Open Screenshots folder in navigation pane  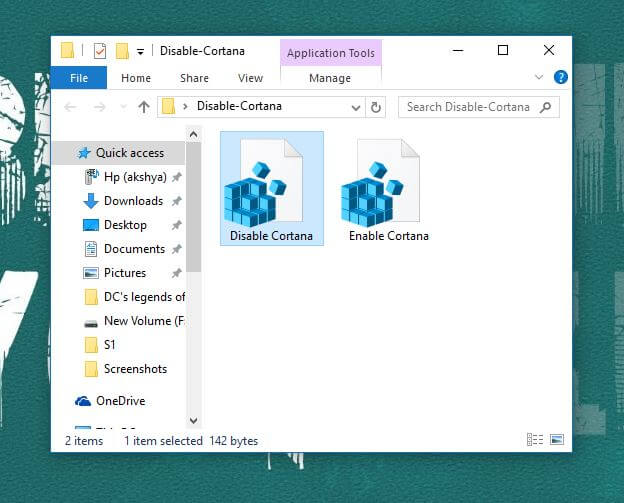(126, 369)
